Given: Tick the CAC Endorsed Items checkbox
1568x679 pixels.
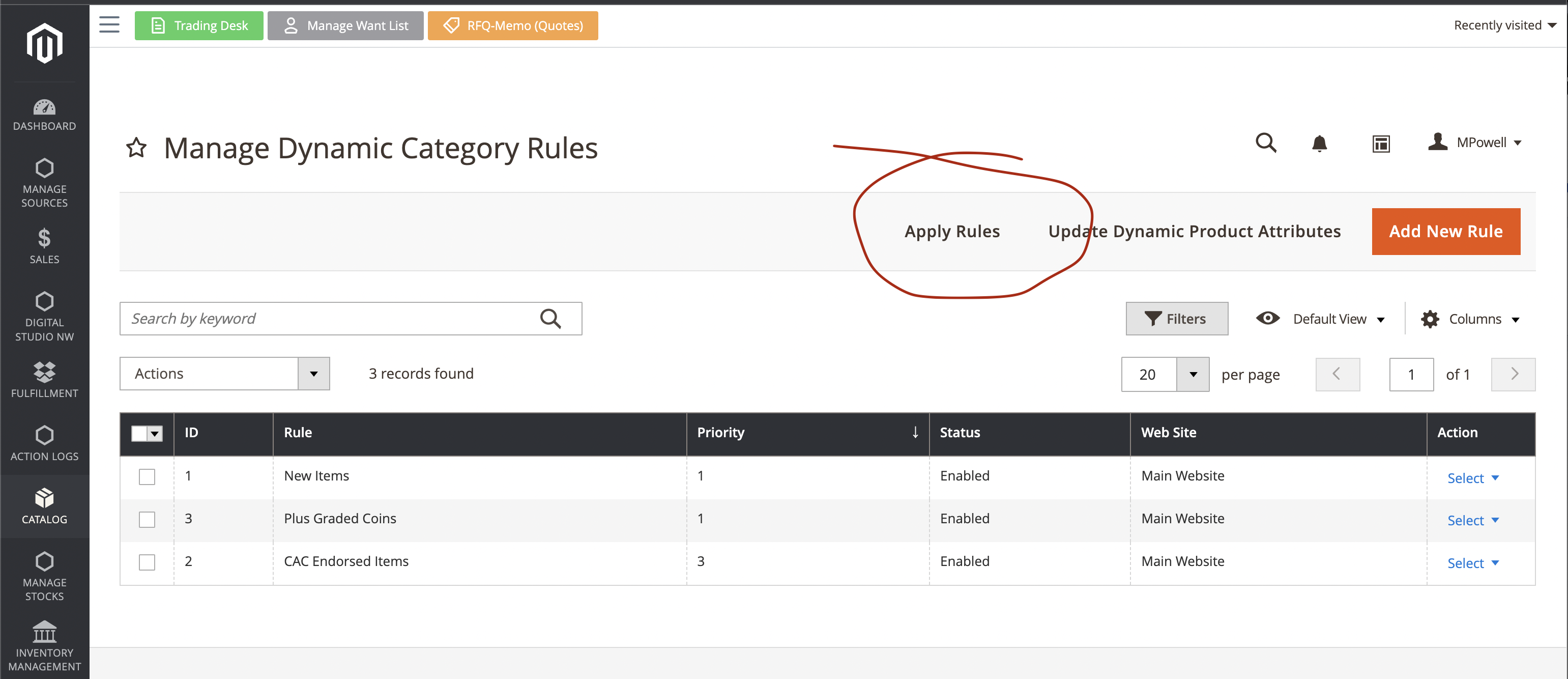Looking at the screenshot, I should [x=147, y=561].
